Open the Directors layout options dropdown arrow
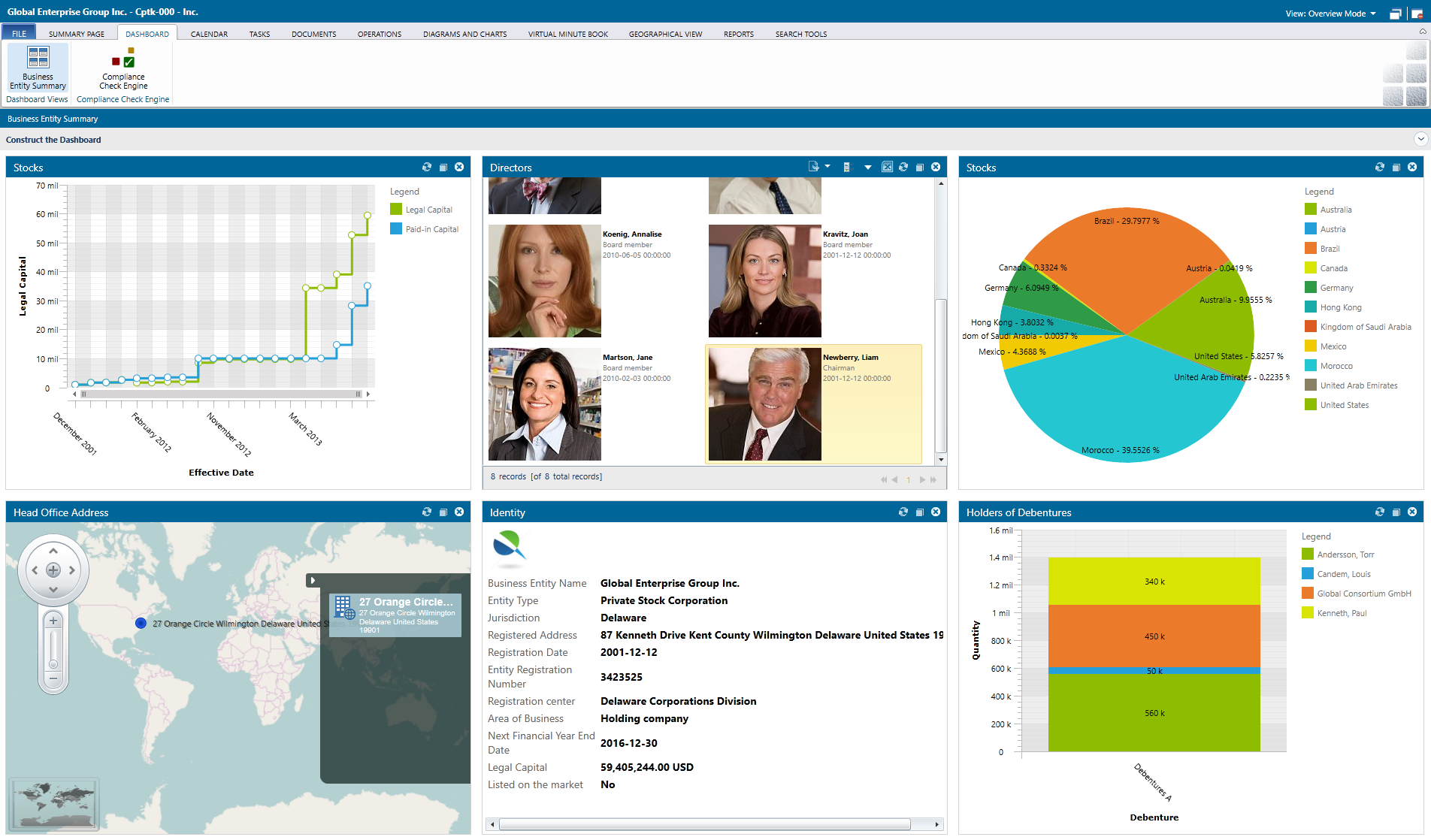The image size is (1431, 840). (868, 168)
